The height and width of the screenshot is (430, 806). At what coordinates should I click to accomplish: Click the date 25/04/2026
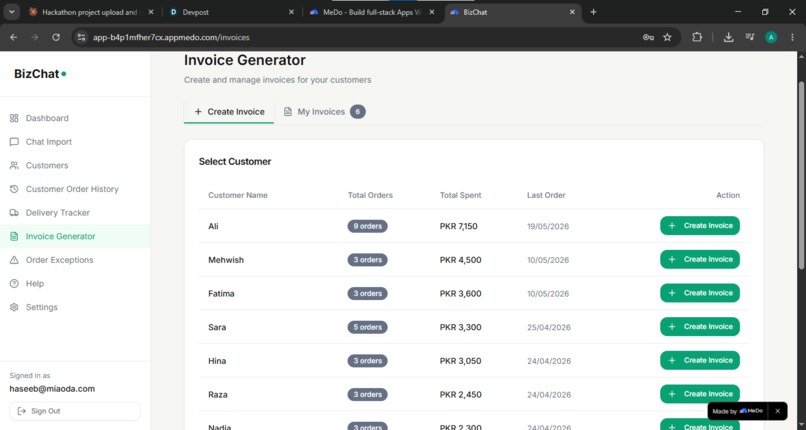click(549, 327)
